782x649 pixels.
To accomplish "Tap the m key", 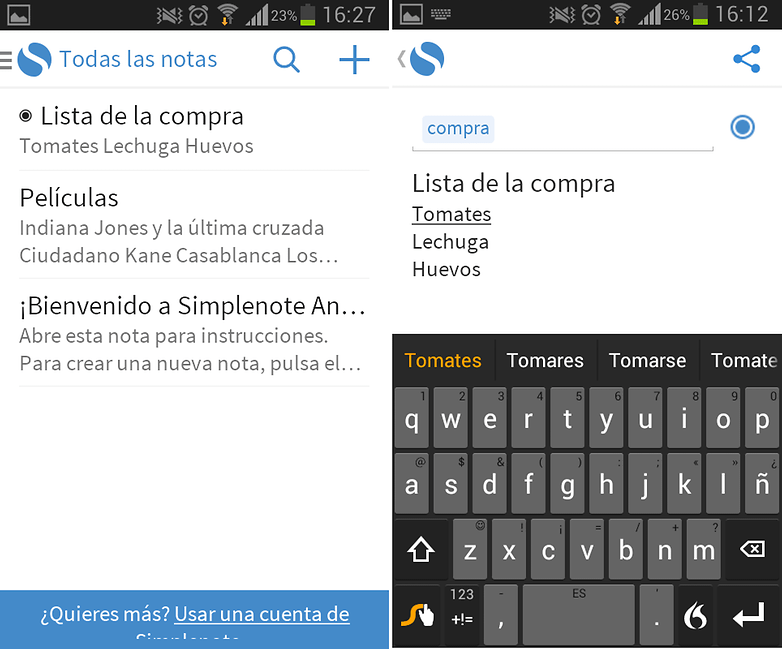I will (x=704, y=550).
